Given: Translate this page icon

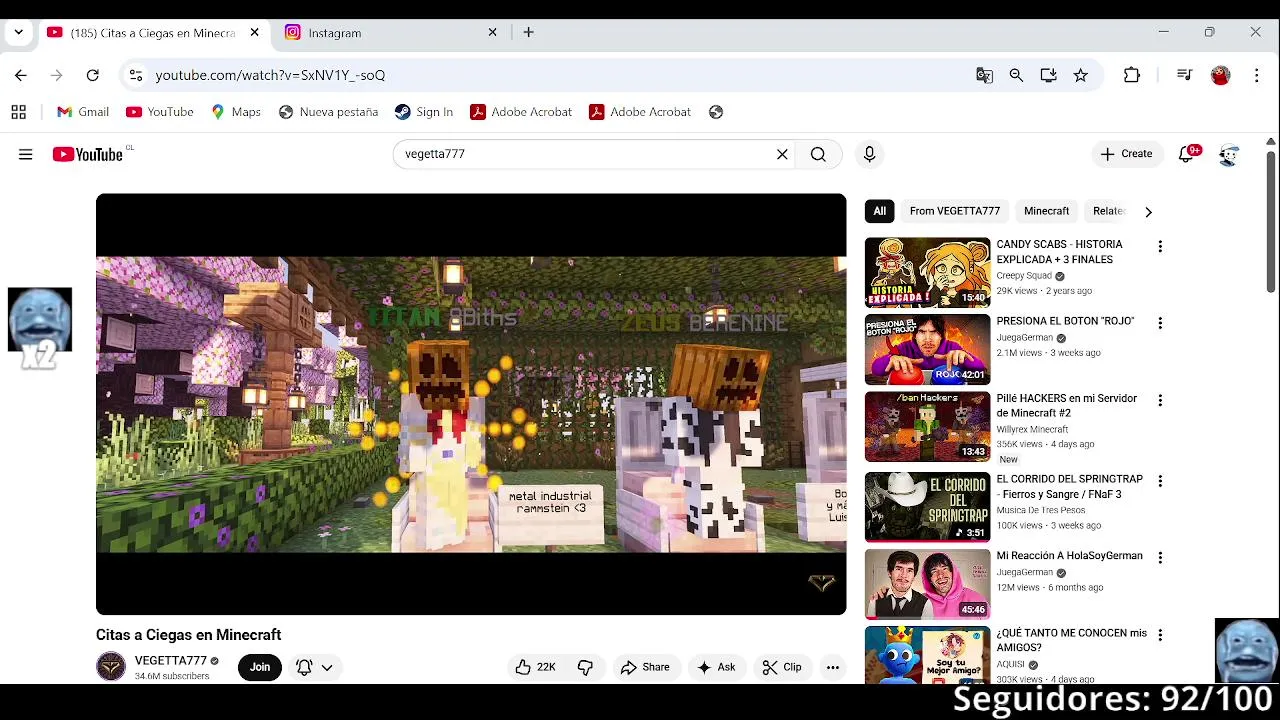Looking at the screenshot, I should click(x=985, y=75).
